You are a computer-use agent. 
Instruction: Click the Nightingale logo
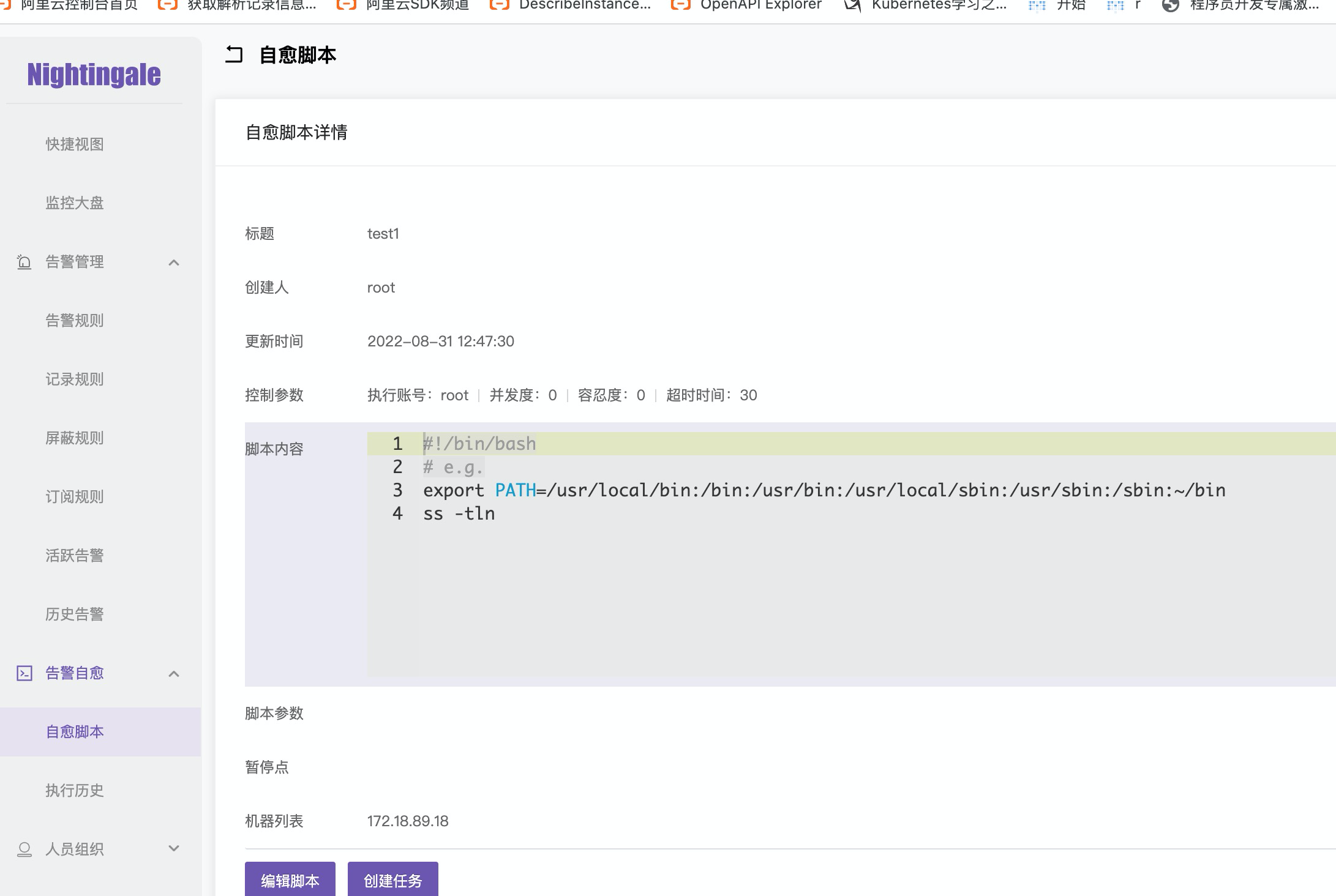click(93, 73)
